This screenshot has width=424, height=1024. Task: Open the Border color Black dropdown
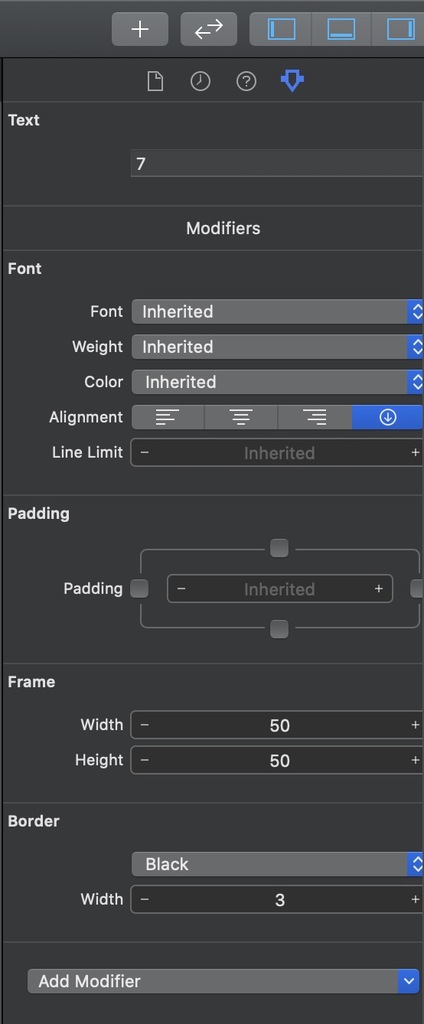[278, 864]
